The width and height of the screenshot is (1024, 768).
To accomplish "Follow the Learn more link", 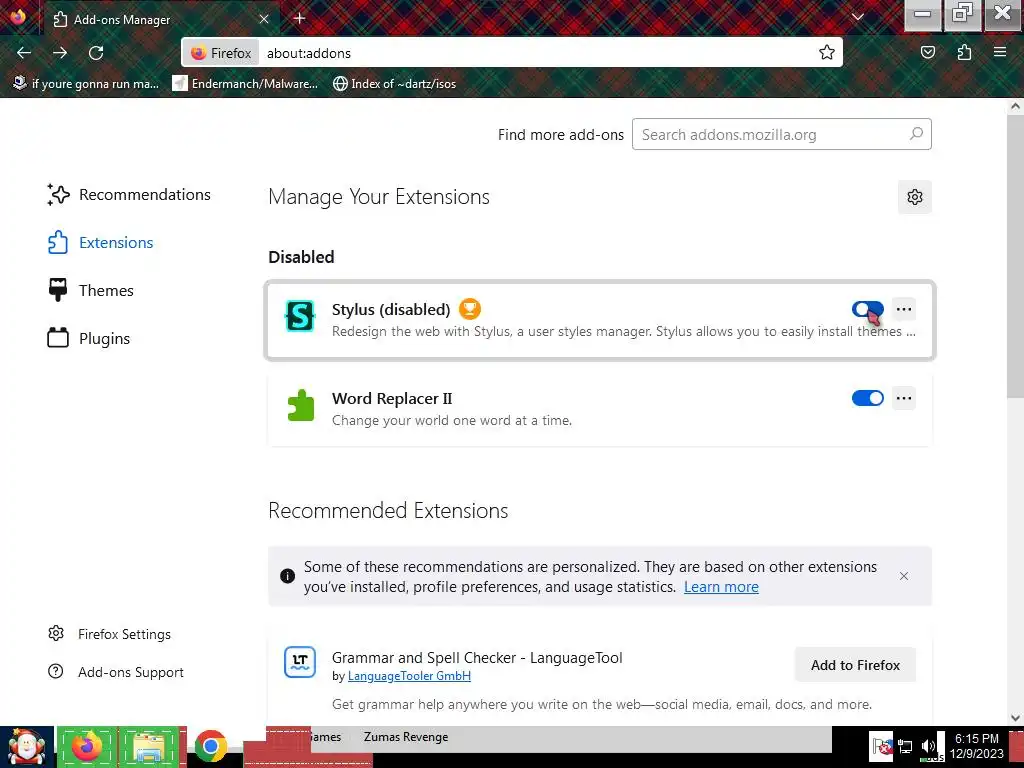I will pyautogui.click(x=721, y=586).
